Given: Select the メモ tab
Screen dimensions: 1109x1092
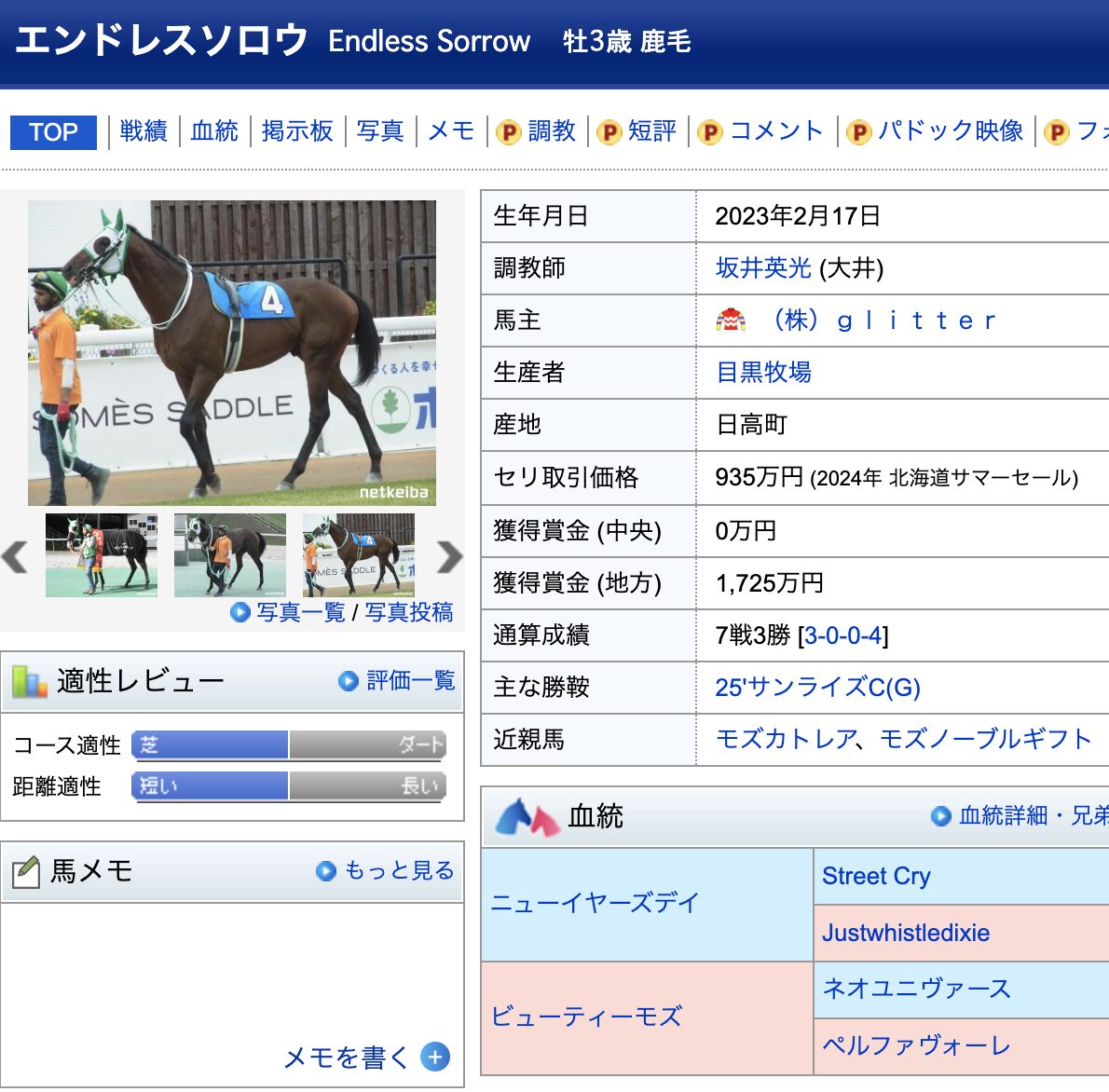Looking at the screenshot, I should pyautogui.click(x=451, y=130).
